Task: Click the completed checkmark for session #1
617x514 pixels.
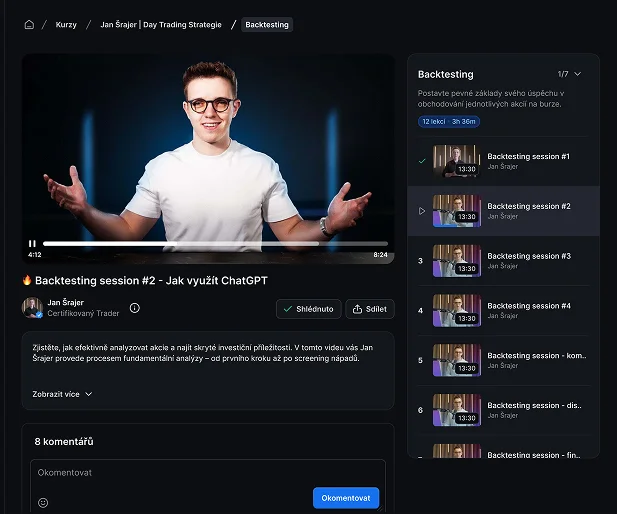Action: point(422,161)
